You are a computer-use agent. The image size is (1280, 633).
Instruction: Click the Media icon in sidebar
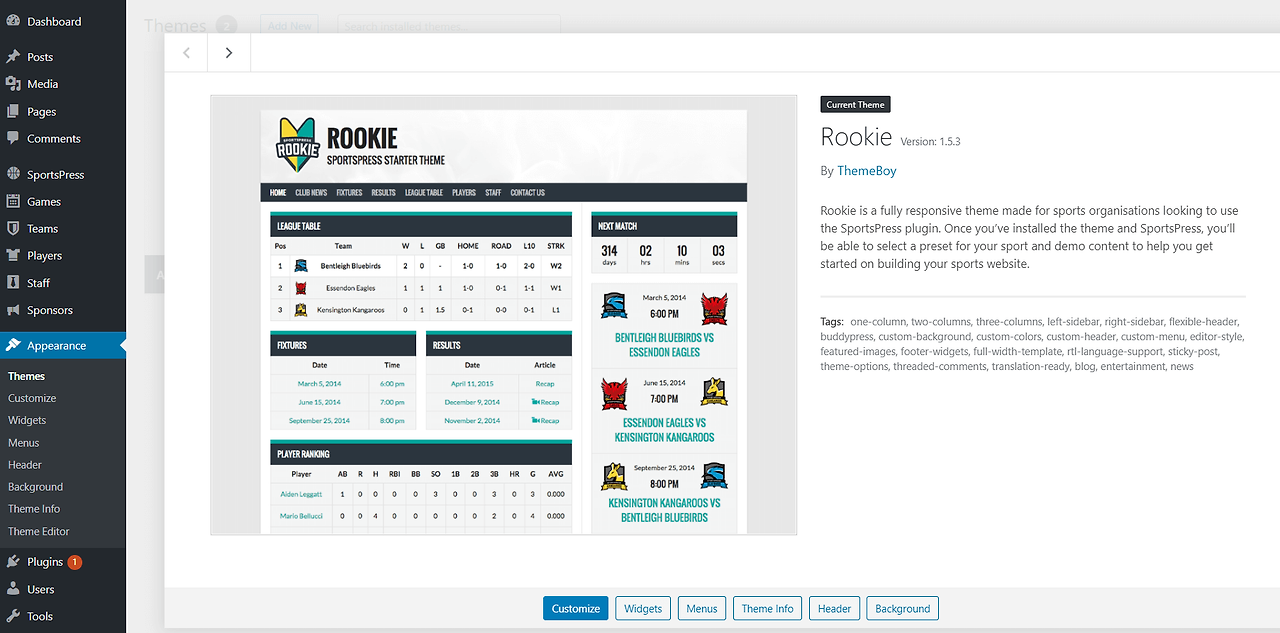tap(13, 84)
